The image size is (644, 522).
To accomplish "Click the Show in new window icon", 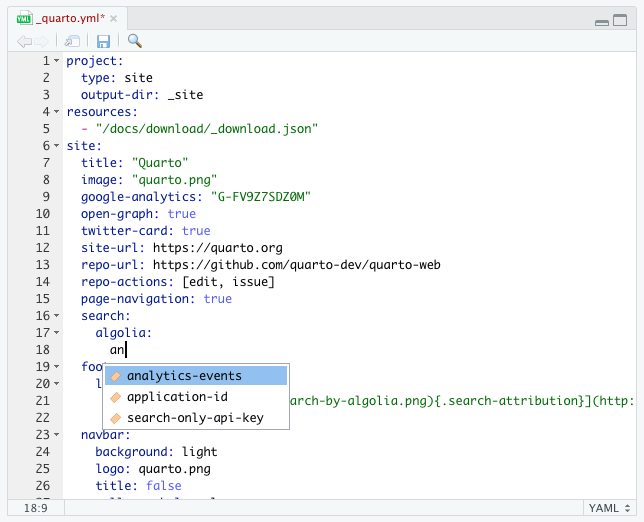I will [72, 41].
